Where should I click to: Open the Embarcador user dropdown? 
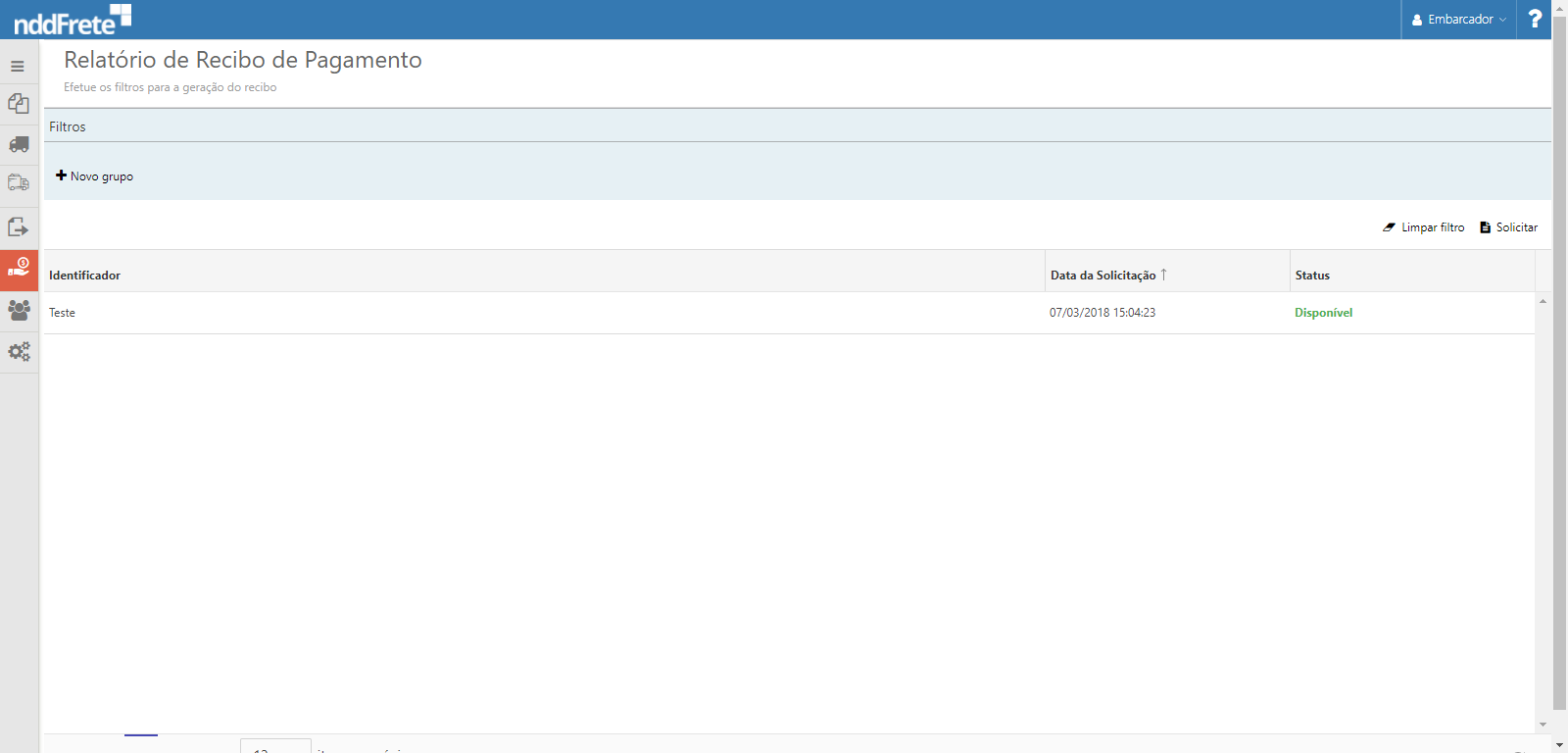tap(1458, 20)
